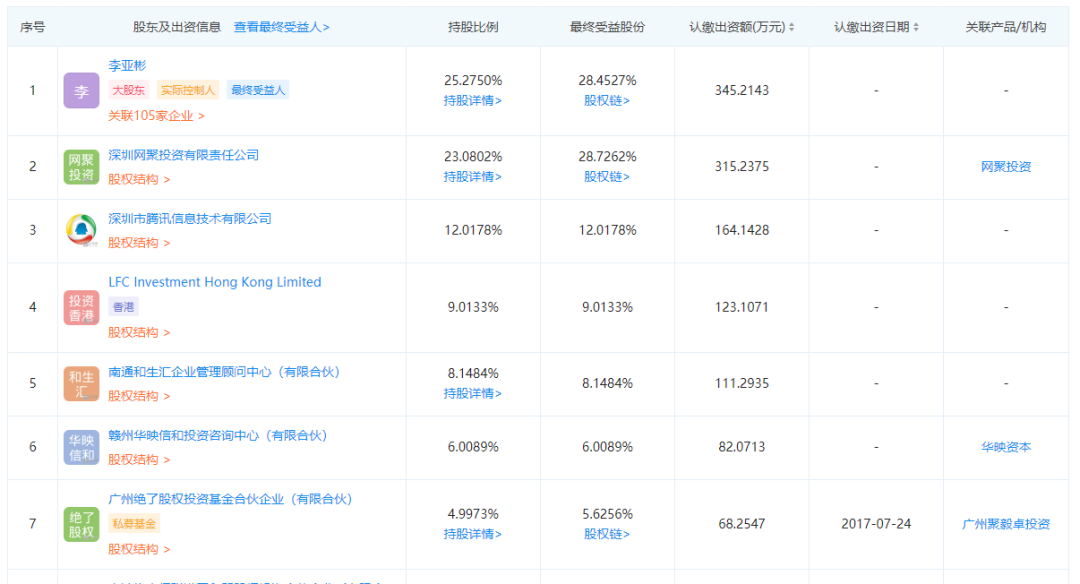The image size is (1080, 584).
Task: Expand 股权结构 for LFC Investment
Action: point(139,333)
